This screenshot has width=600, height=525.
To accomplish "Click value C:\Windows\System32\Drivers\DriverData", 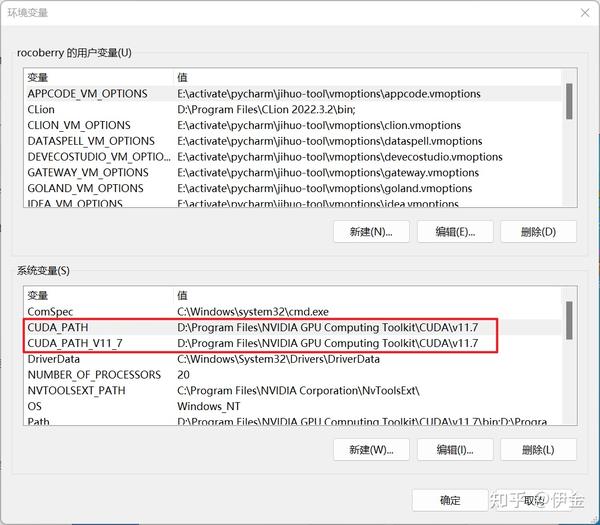I will (278, 359).
